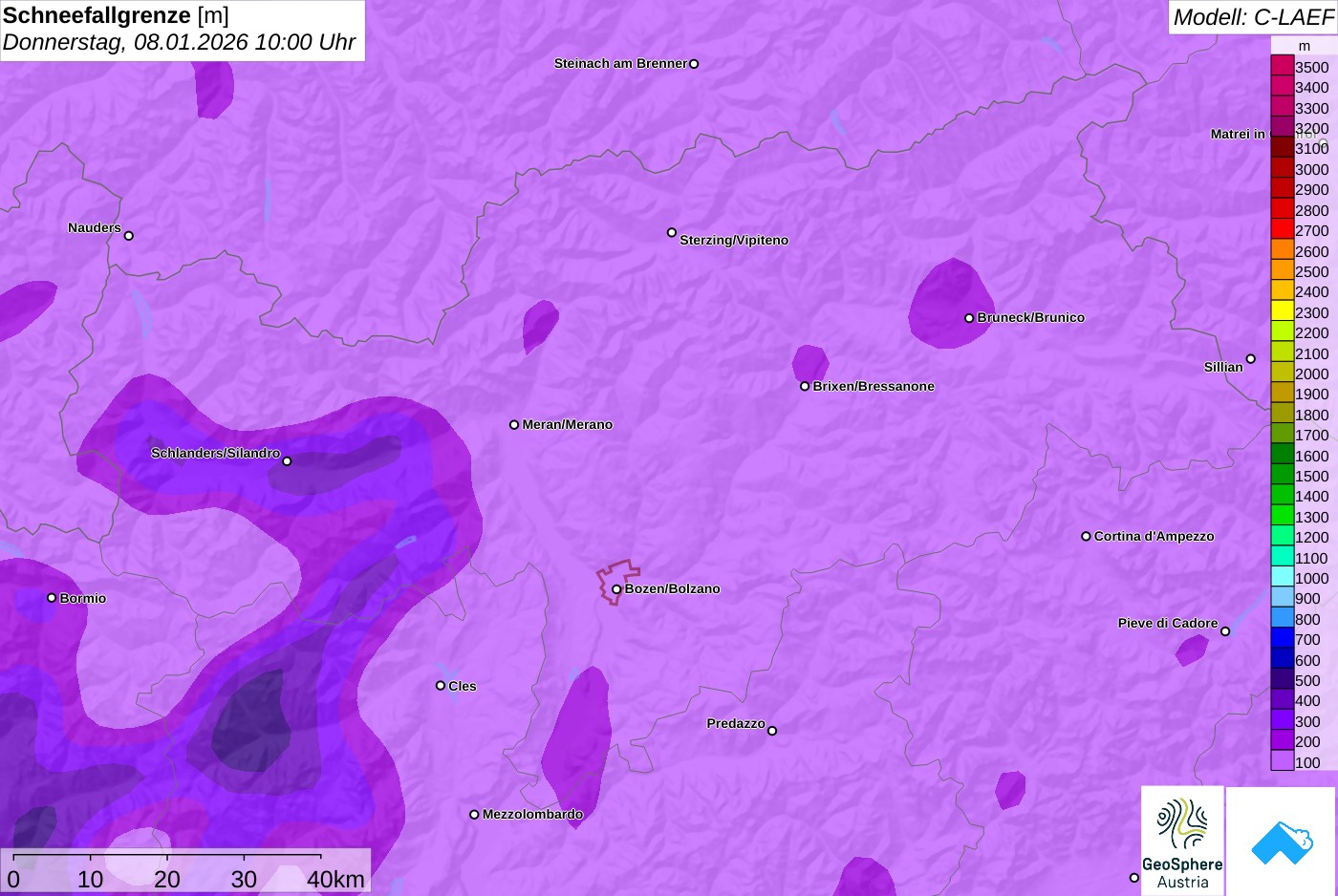Click the Sterzing/Vipiteno label text
This screenshot has width=1338, height=896.
pyautogui.click(x=734, y=241)
